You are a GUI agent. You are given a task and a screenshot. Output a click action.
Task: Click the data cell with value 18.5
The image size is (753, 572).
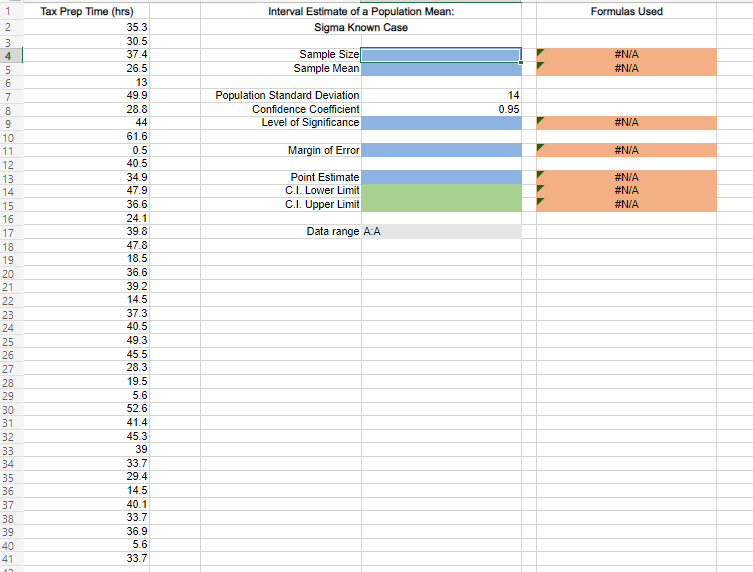pos(86,259)
